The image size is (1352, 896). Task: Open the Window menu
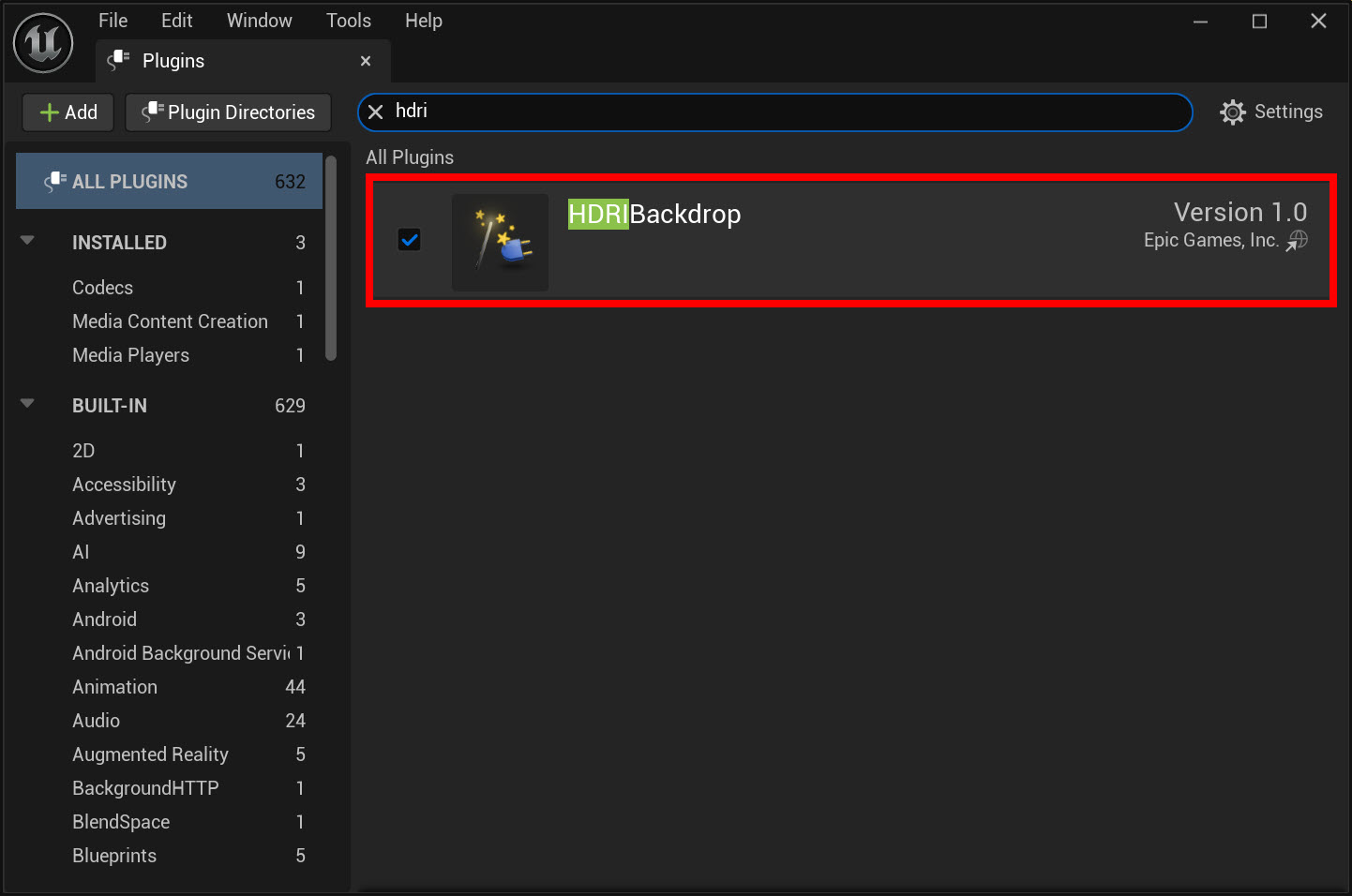point(259,21)
